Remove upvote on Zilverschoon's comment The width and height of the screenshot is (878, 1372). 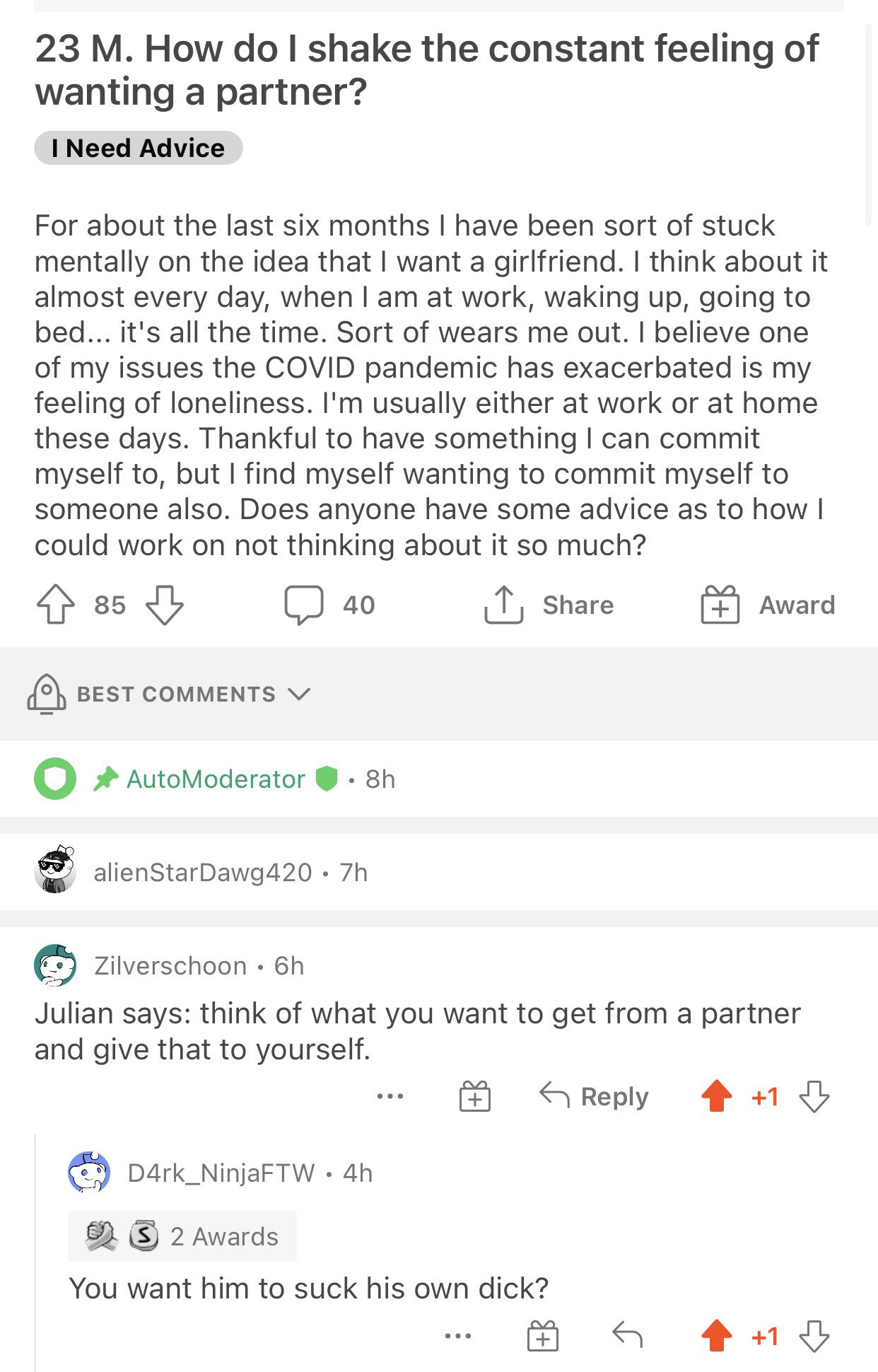pos(716,1097)
